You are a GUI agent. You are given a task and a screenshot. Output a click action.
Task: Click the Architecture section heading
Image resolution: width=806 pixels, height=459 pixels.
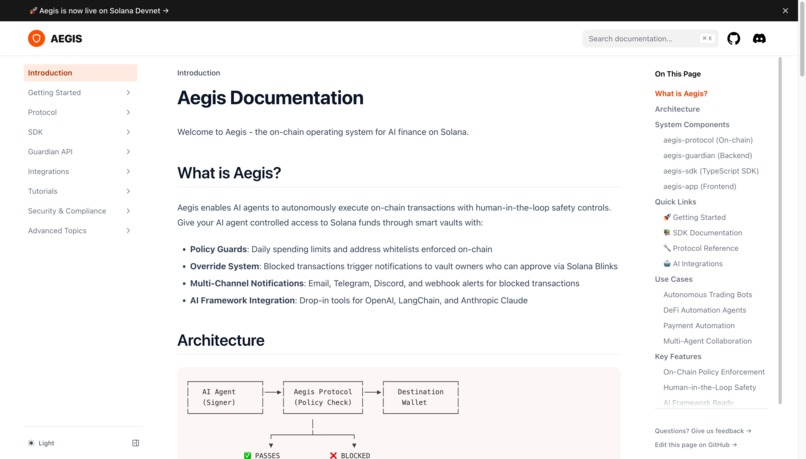point(221,340)
